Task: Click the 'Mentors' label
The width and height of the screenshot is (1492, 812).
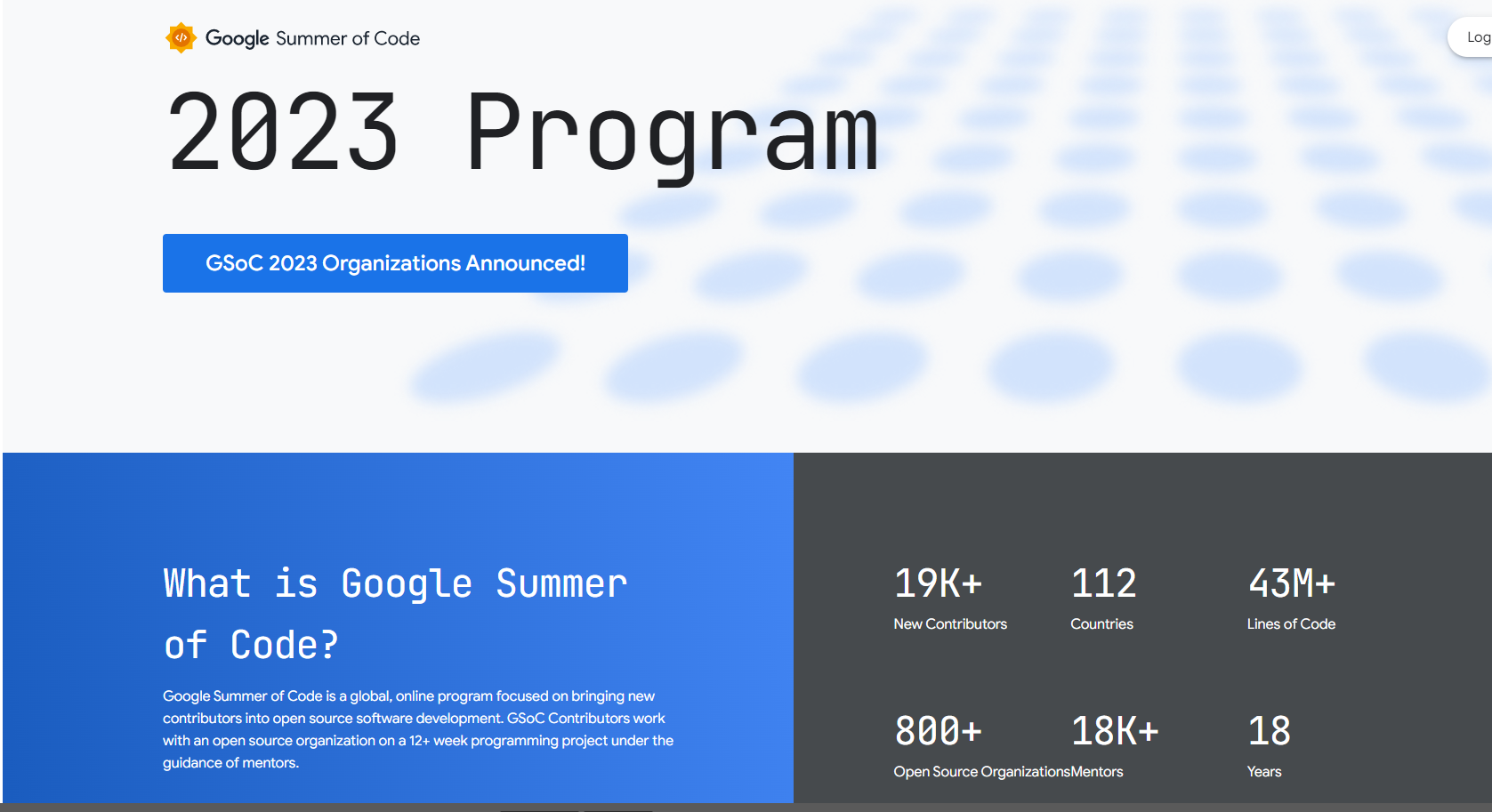Action: pos(1097,772)
